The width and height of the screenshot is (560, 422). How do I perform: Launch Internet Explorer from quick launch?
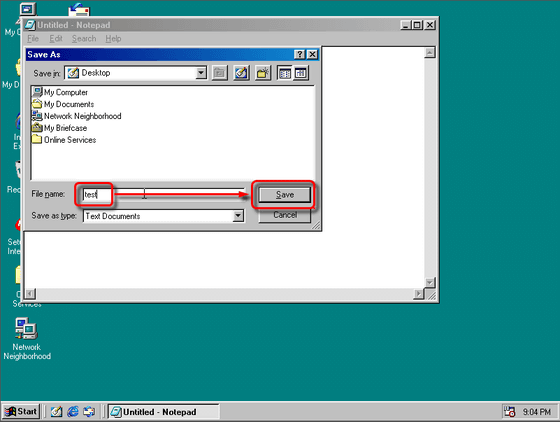[73, 412]
